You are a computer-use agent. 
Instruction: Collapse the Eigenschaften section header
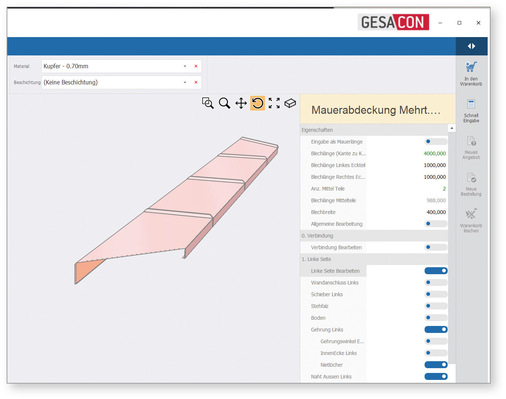click(374, 130)
